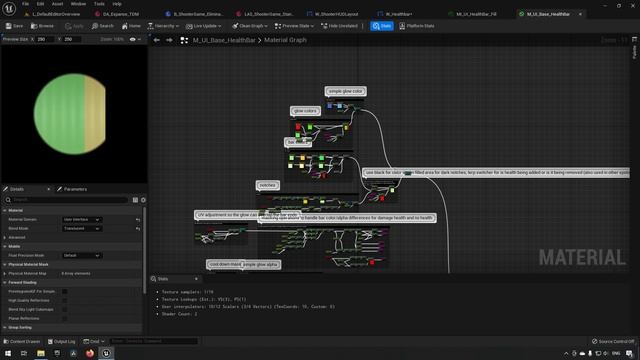This screenshot has width=640, height=360.
Task: Open Float Precision Mode dropdown
Action: coord(82,256)
